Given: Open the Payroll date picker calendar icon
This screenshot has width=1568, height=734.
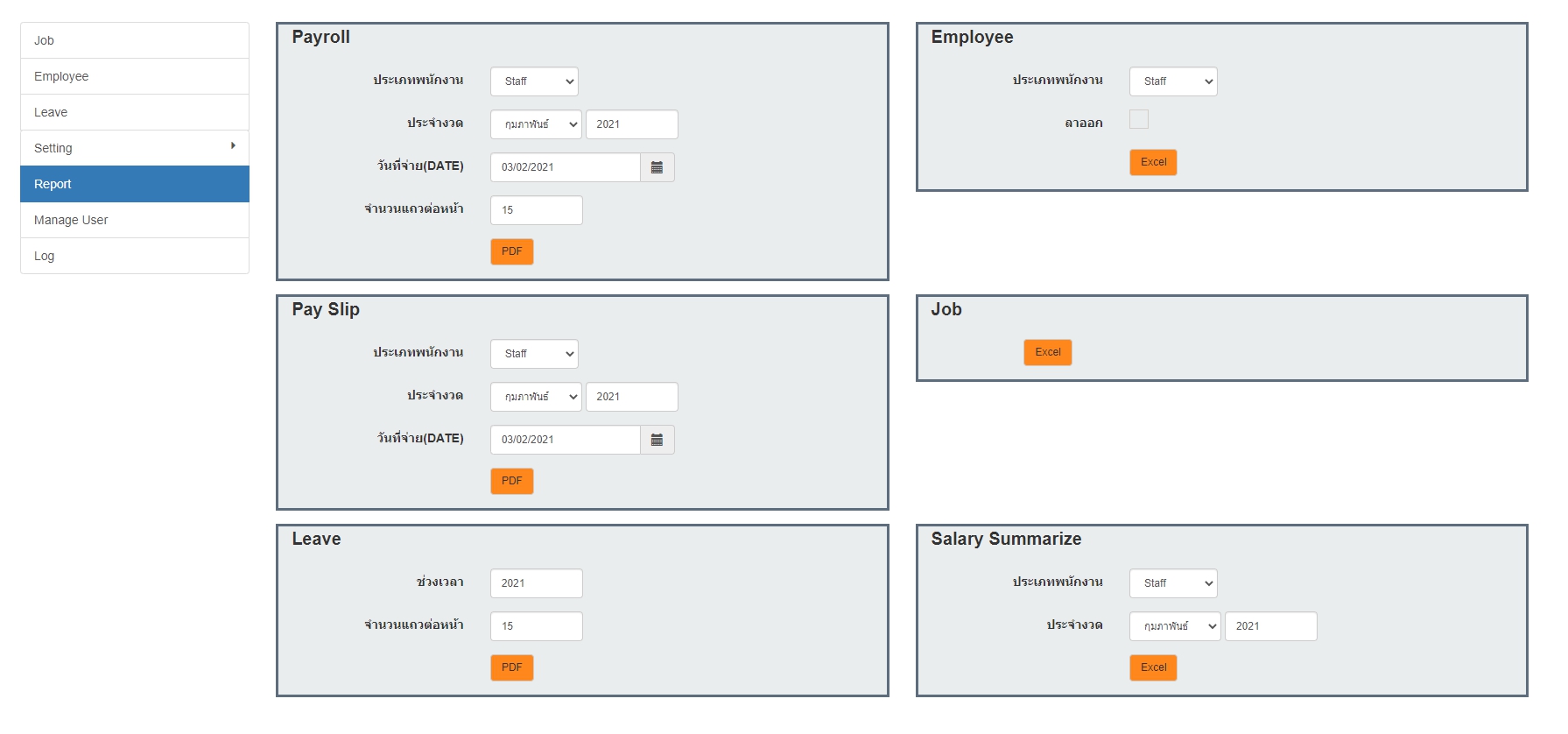Looking at the screenshot, I should [x=657, y=167].
